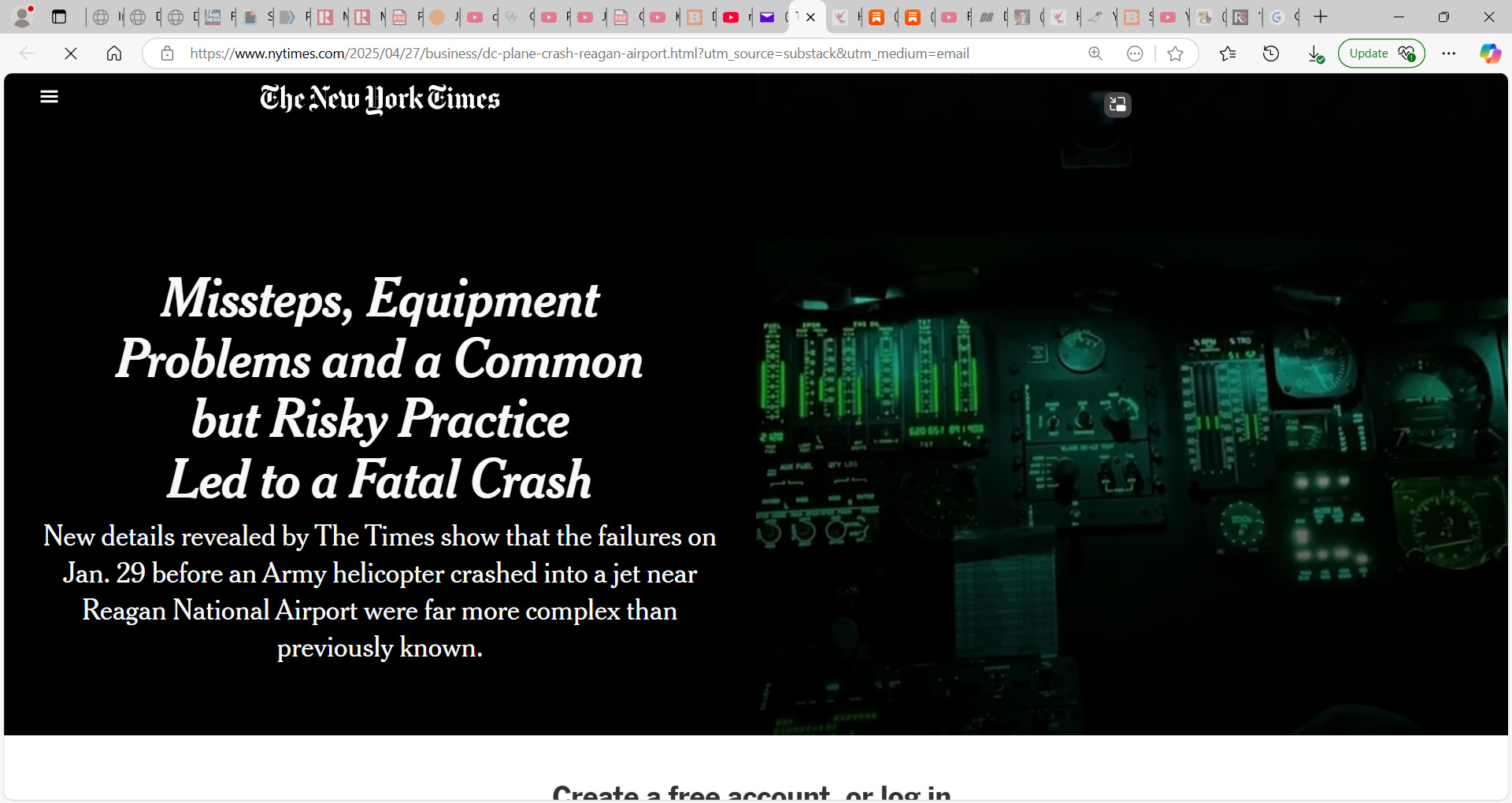Open the downloads icon
1512x803 pixels.
(1315, 54)
